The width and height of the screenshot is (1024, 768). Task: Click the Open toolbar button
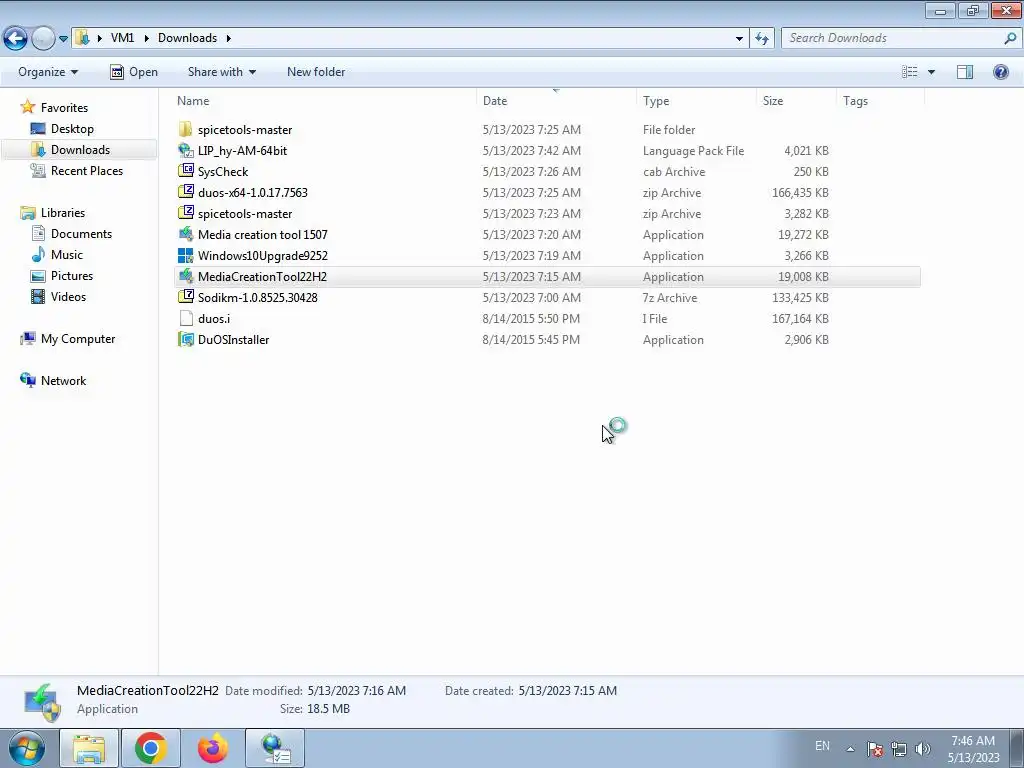point(134,72)
